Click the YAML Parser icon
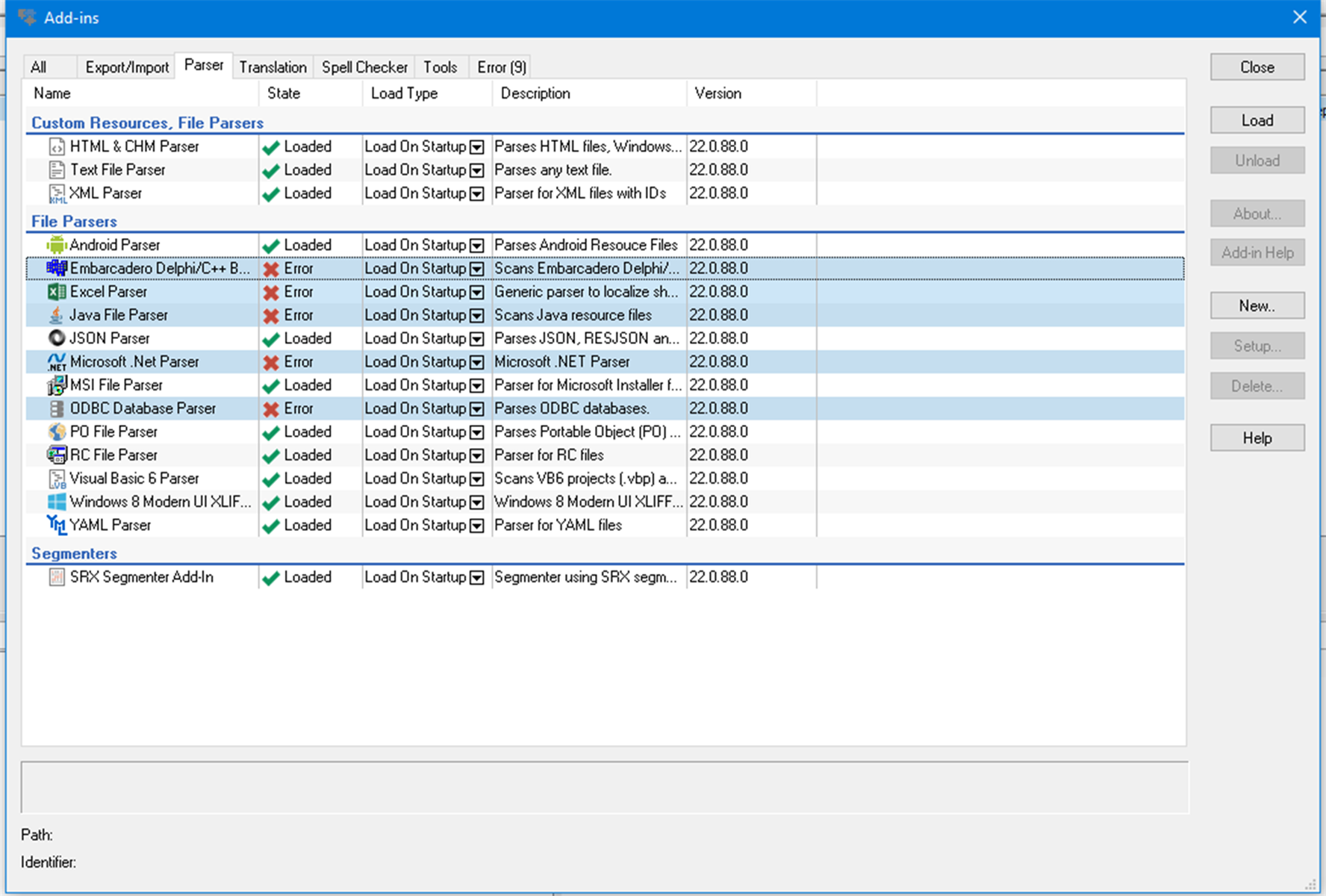The height and width of the screenshot is (896, 1326). [57, 525]
